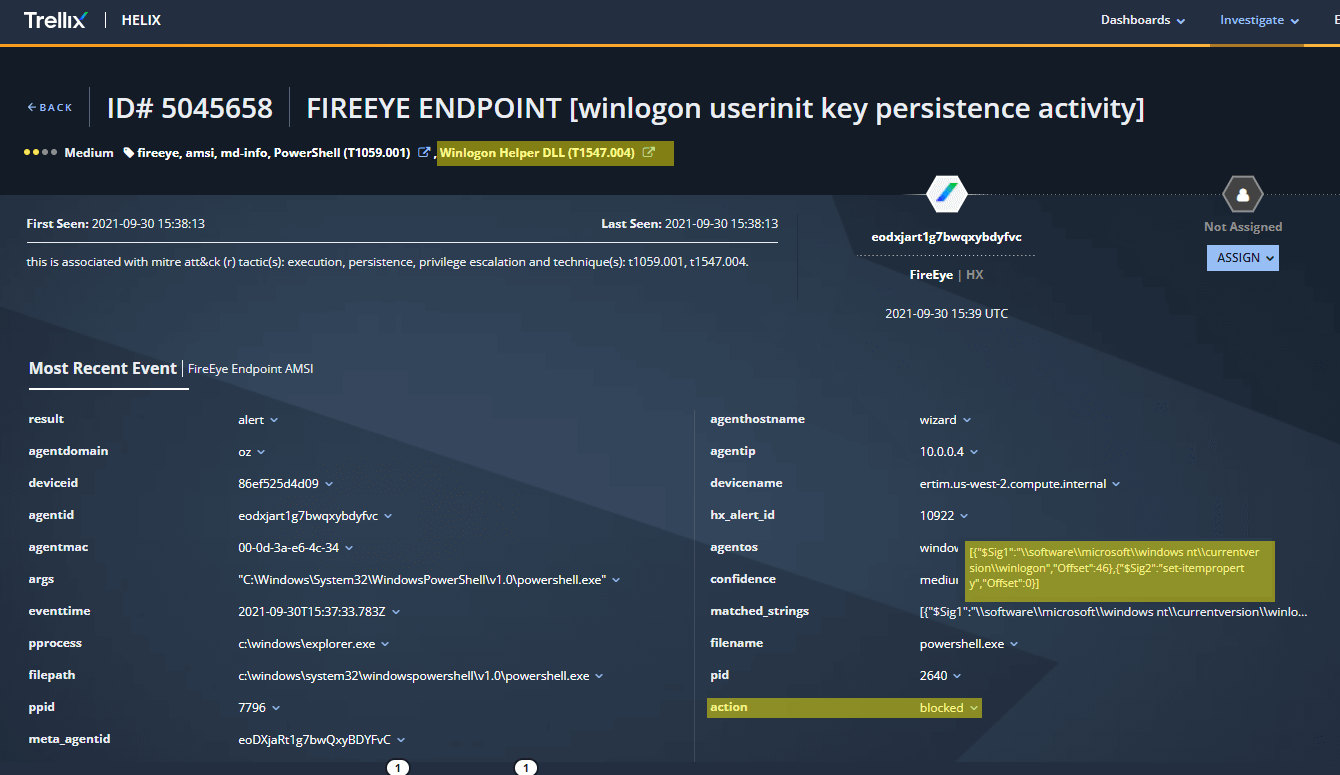Open Winlogon Helper DLL external link icon
This screenshot has height=775, width=1340.
coord(649,153)
